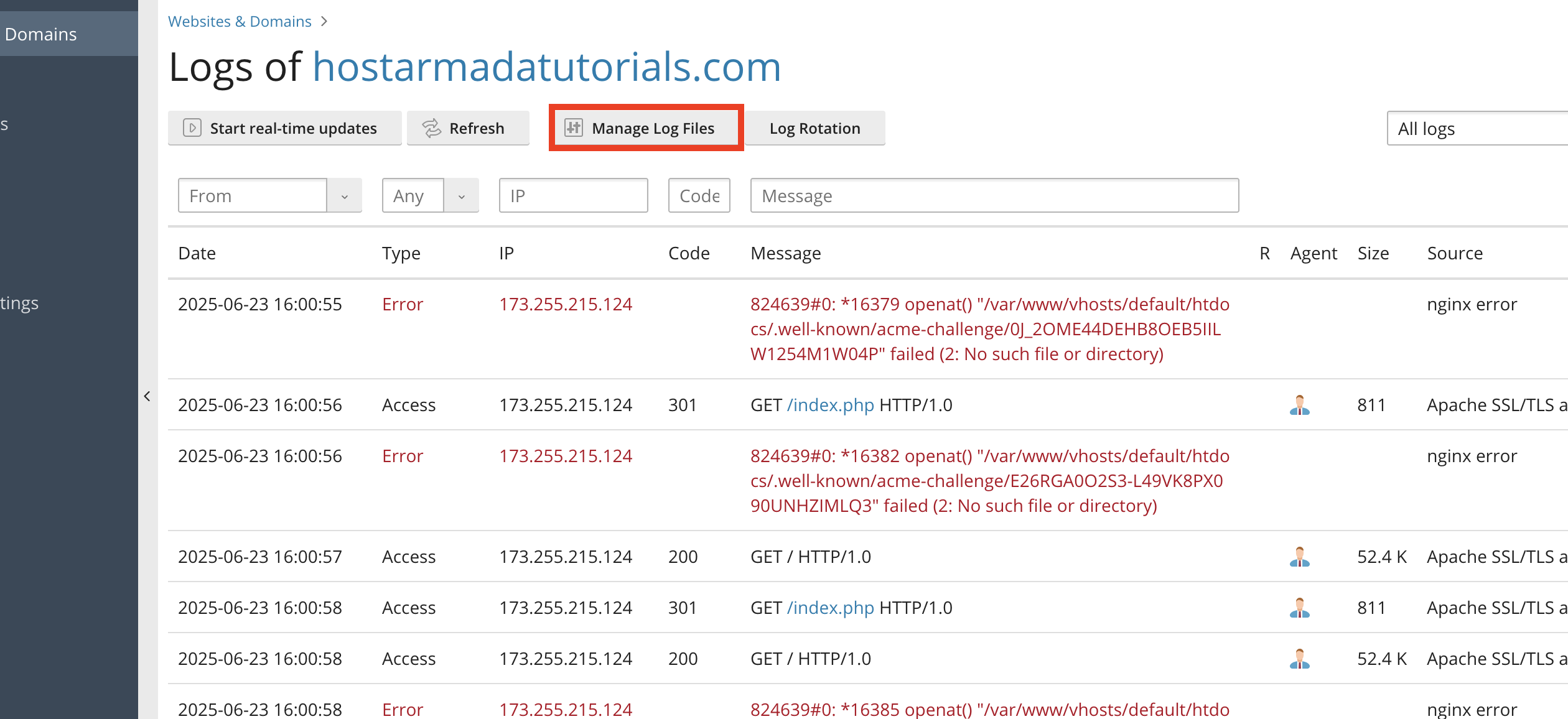This screenshot has width=1568, height=719.
Task: Click the Message column header
Action: click(x=786, y=253)
